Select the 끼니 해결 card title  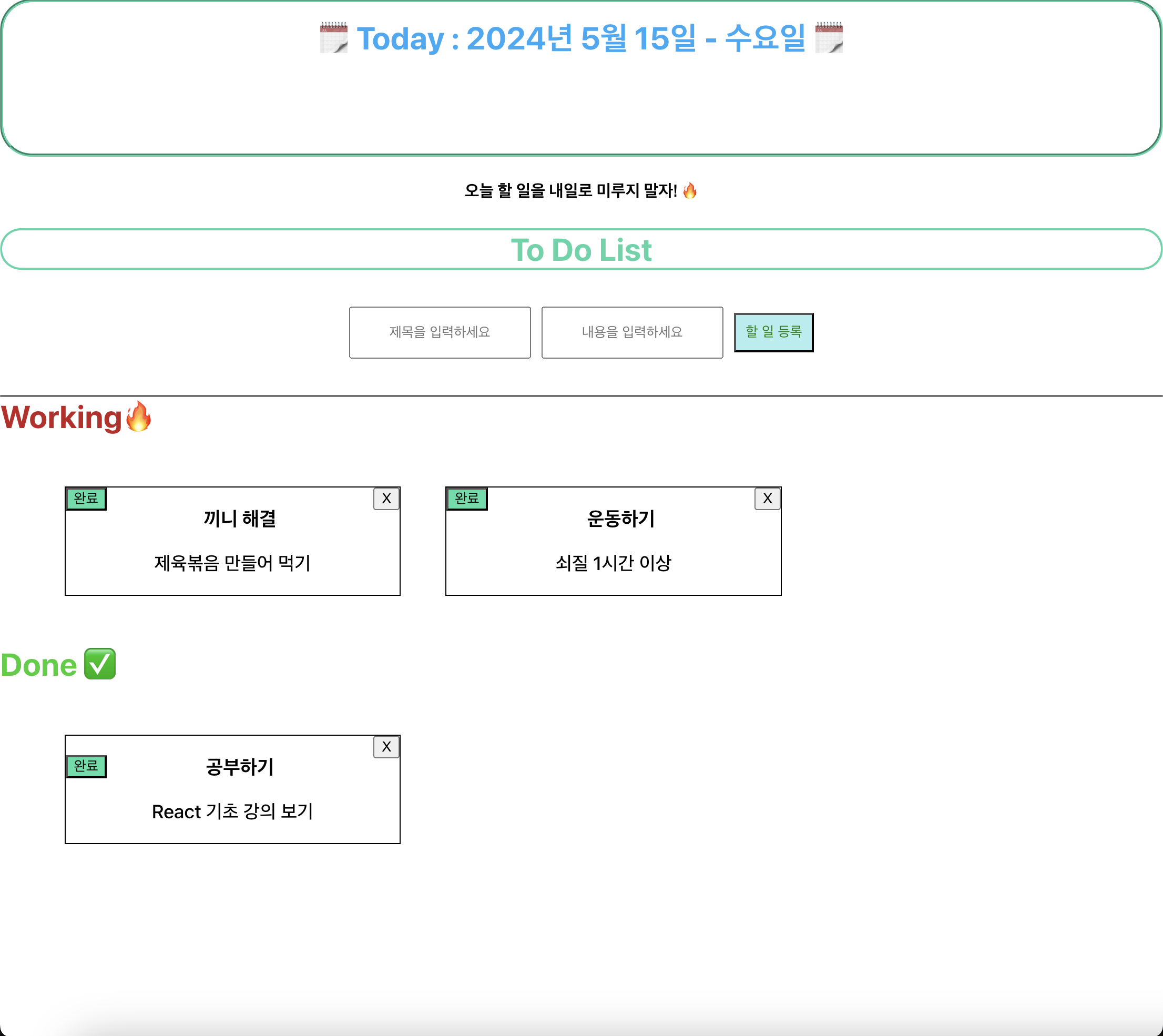(x=240, y=519)
